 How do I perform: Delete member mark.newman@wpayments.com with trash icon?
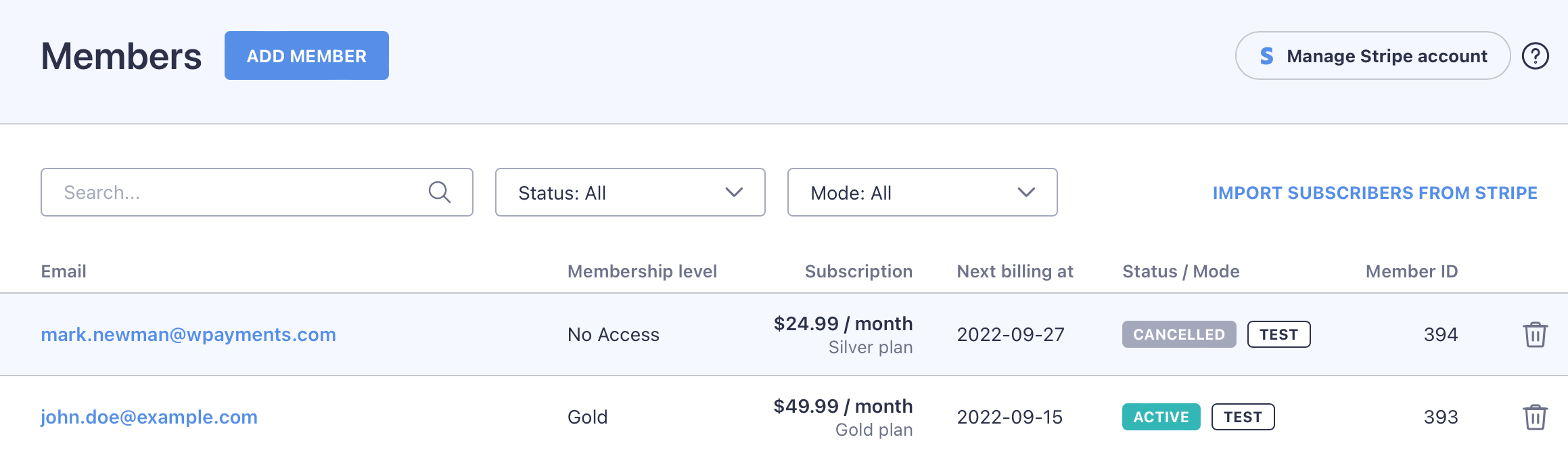pyautogui.click(x=1535, y=334)
